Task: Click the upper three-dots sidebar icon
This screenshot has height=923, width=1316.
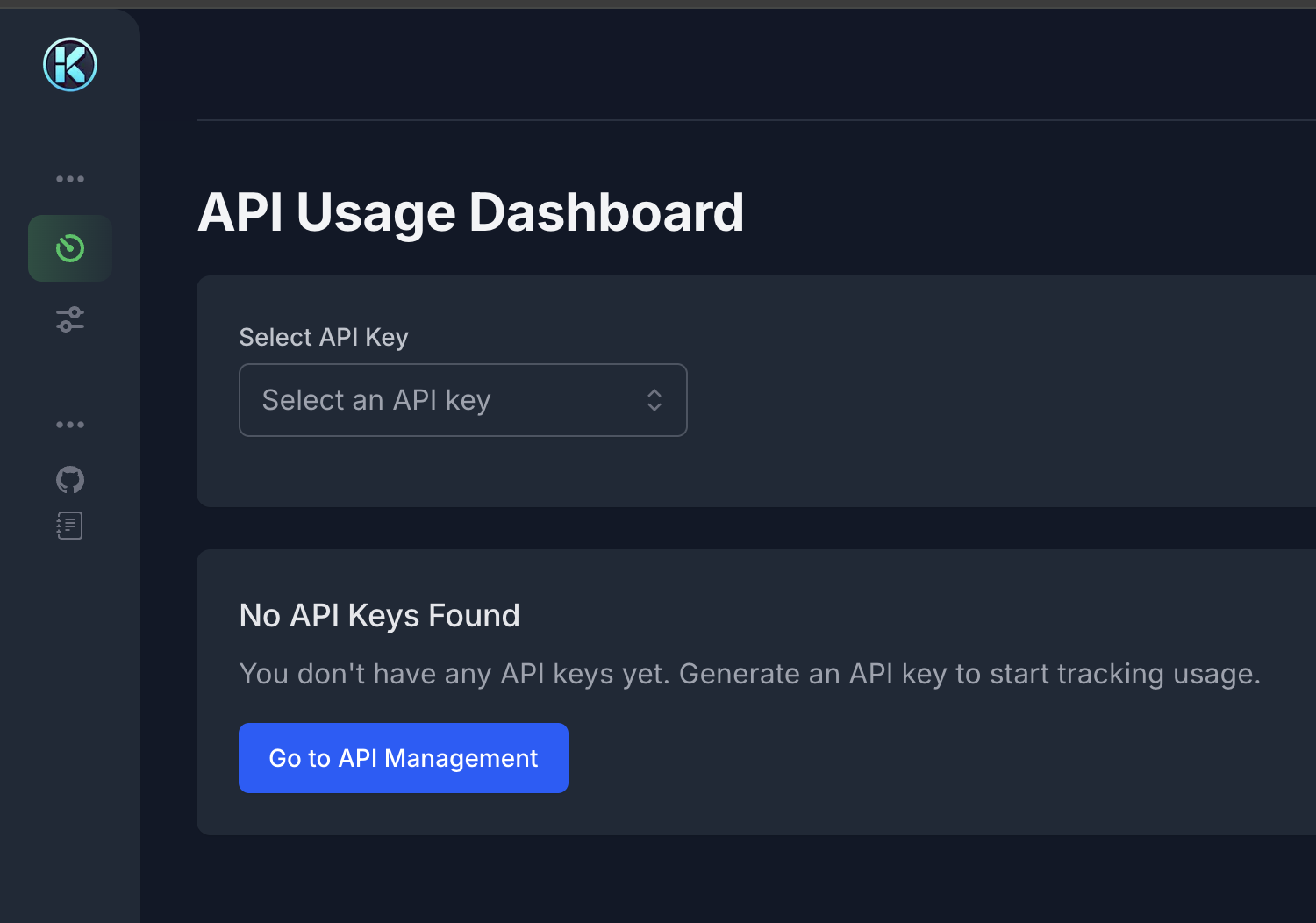Action: point(70,179)
